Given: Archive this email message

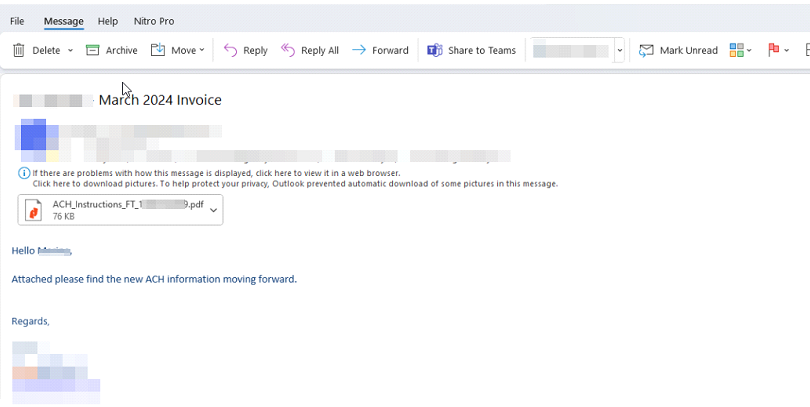Looking at the screenshot, I should coord(111,50).
